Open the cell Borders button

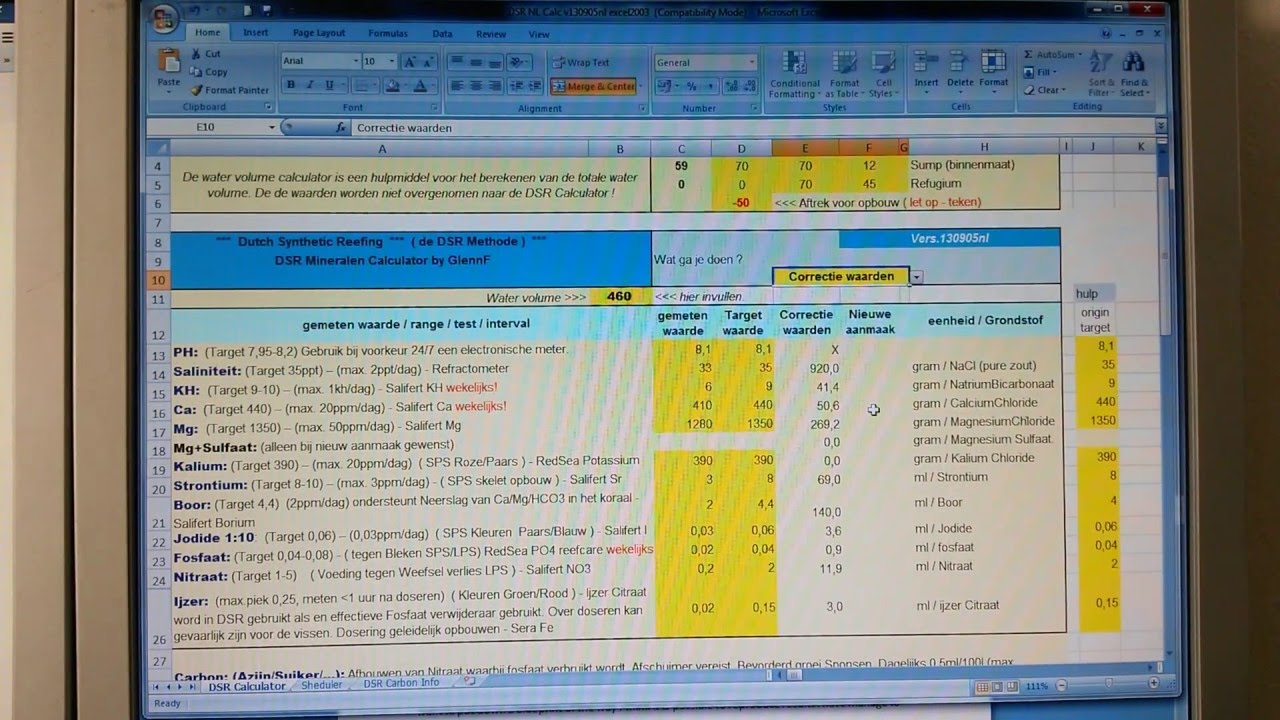[x=362, y=86]
